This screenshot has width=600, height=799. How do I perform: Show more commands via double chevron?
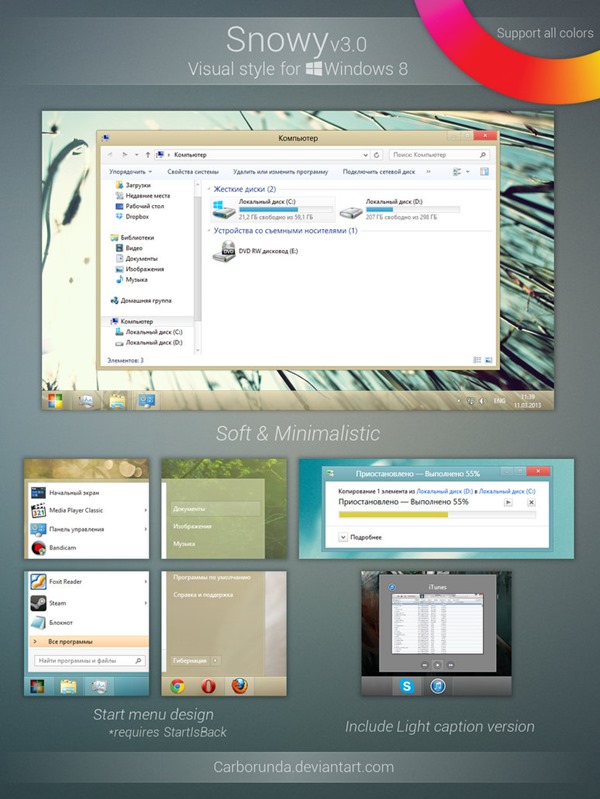coord(428,172)
